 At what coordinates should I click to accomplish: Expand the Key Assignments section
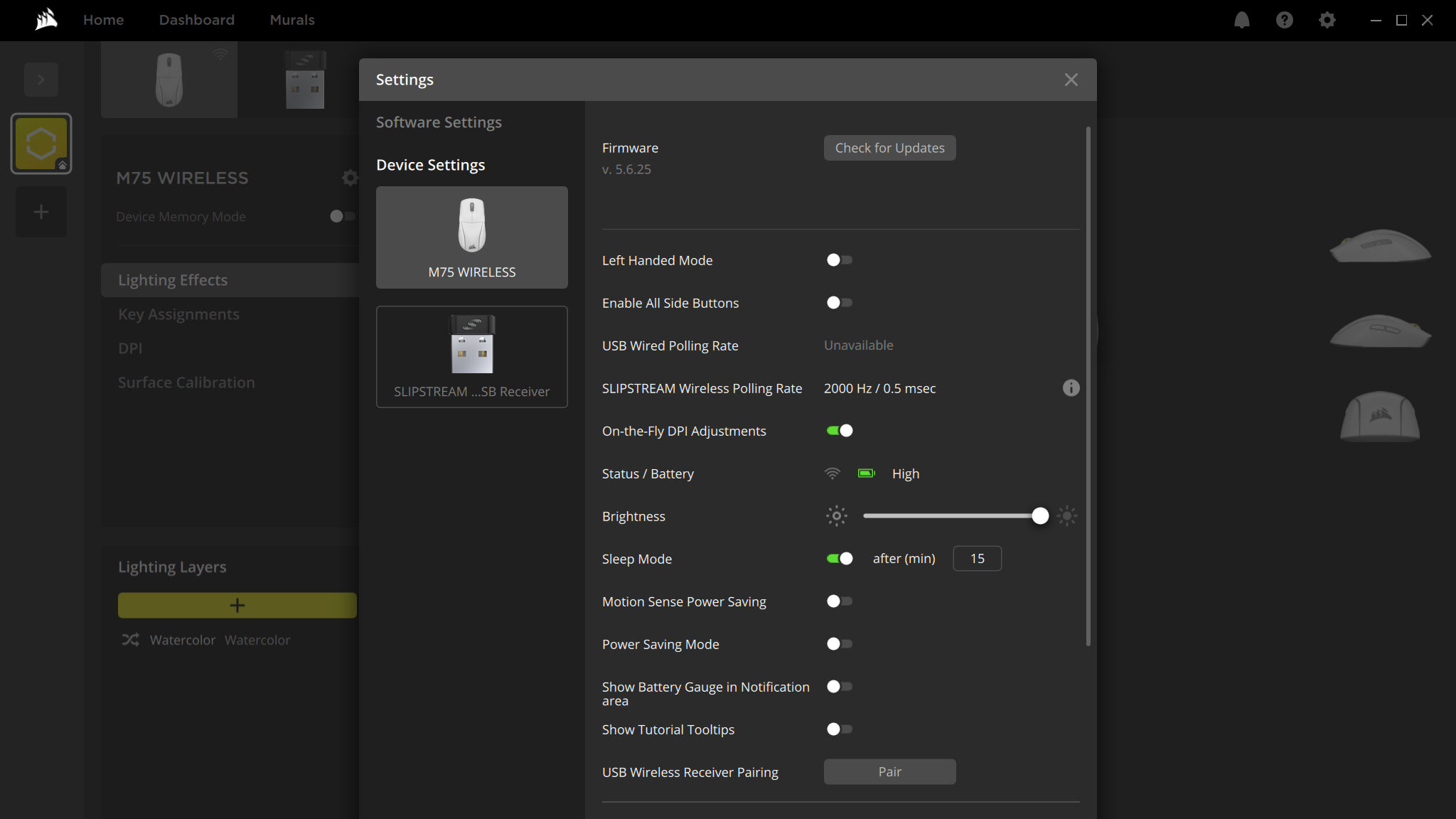coord(178,313)
